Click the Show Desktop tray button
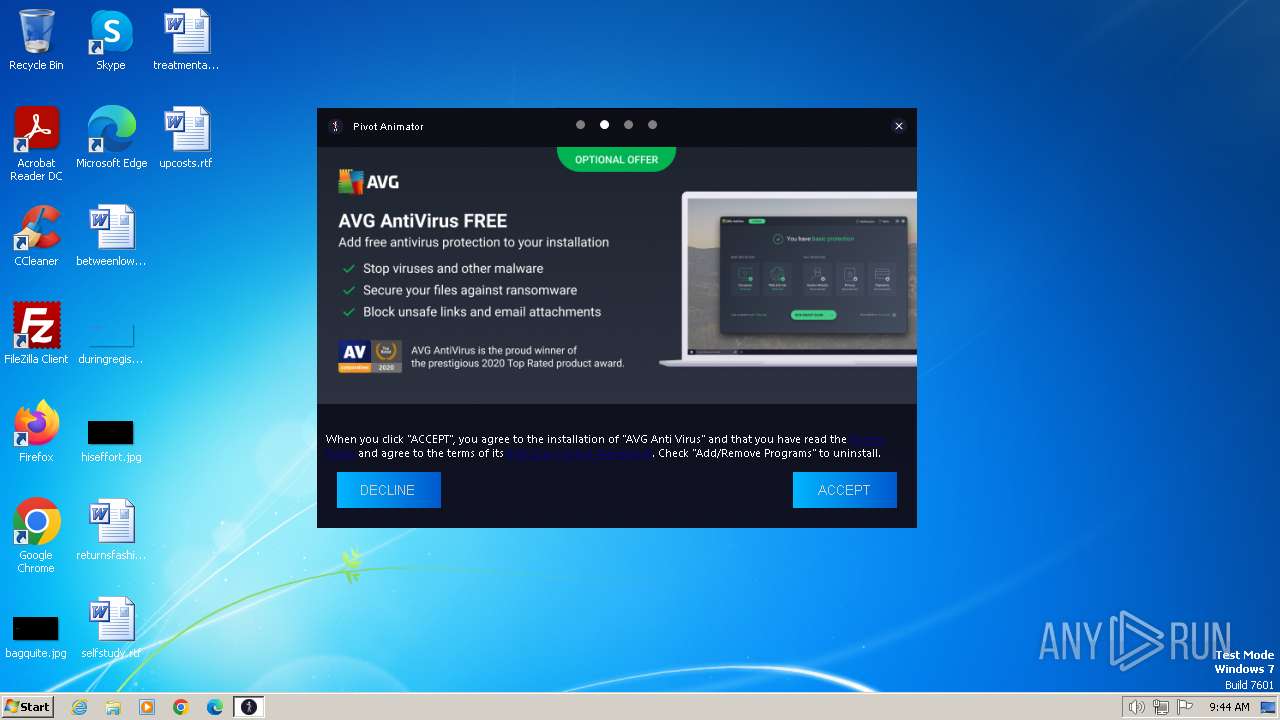Screen dimensions: 1280x720 point(1269,707)
